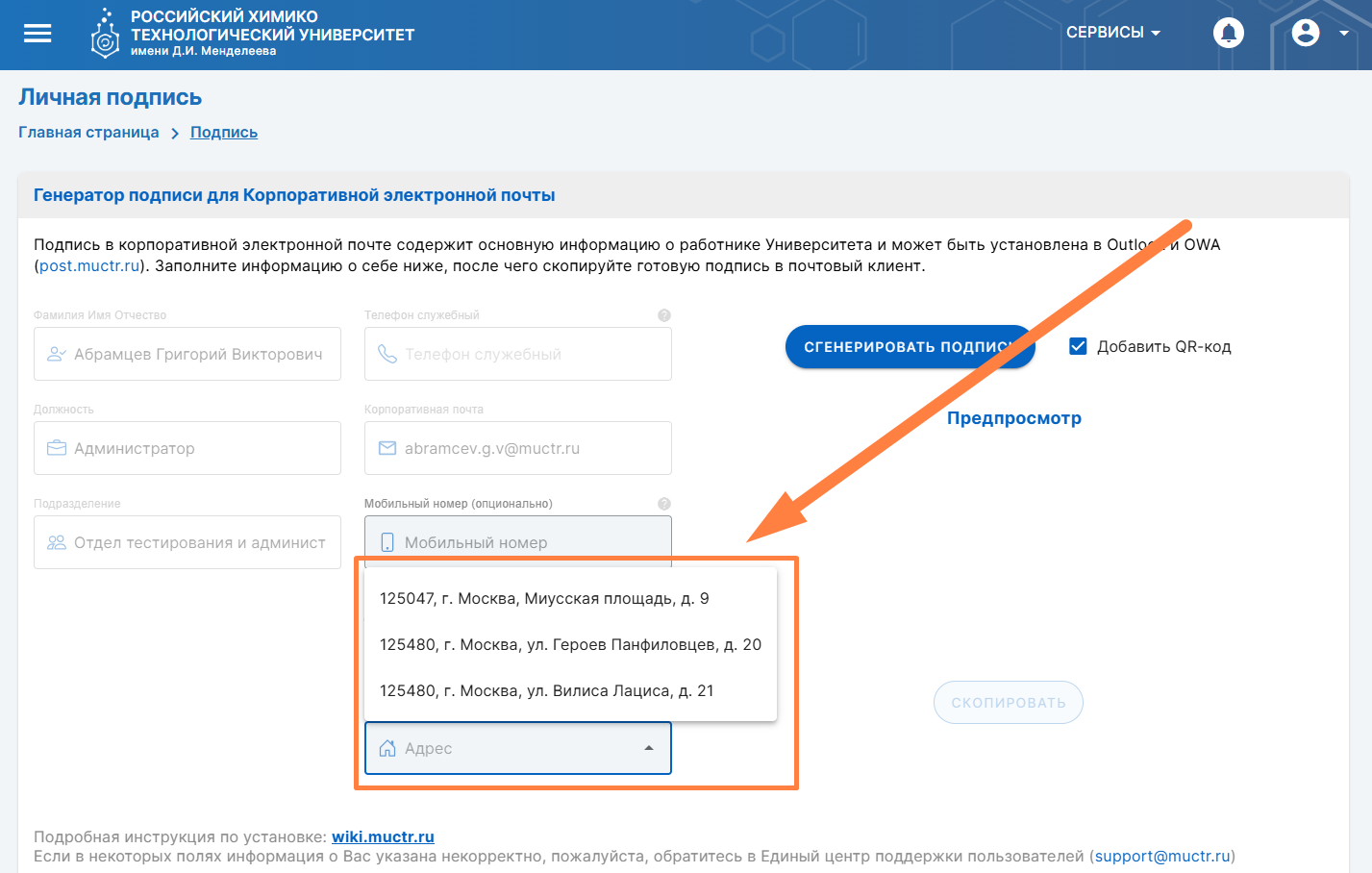Expand the СЕРВИСЫ dropdown menu
Viewport: 1372px width, 873px height.
coord(1112,33)
